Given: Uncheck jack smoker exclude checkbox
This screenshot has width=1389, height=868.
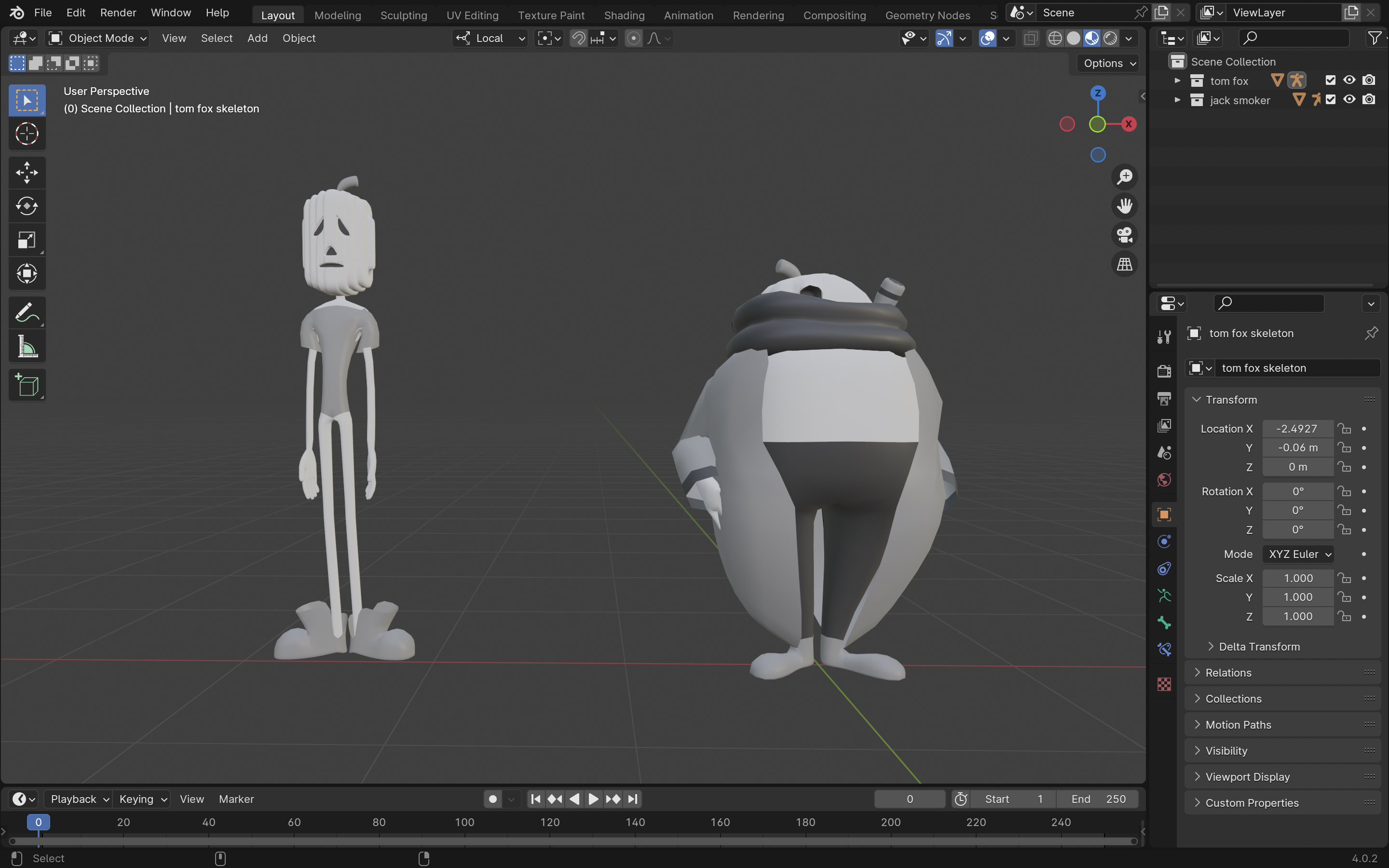Looking at the screenshot, I should pos(1331,100).
